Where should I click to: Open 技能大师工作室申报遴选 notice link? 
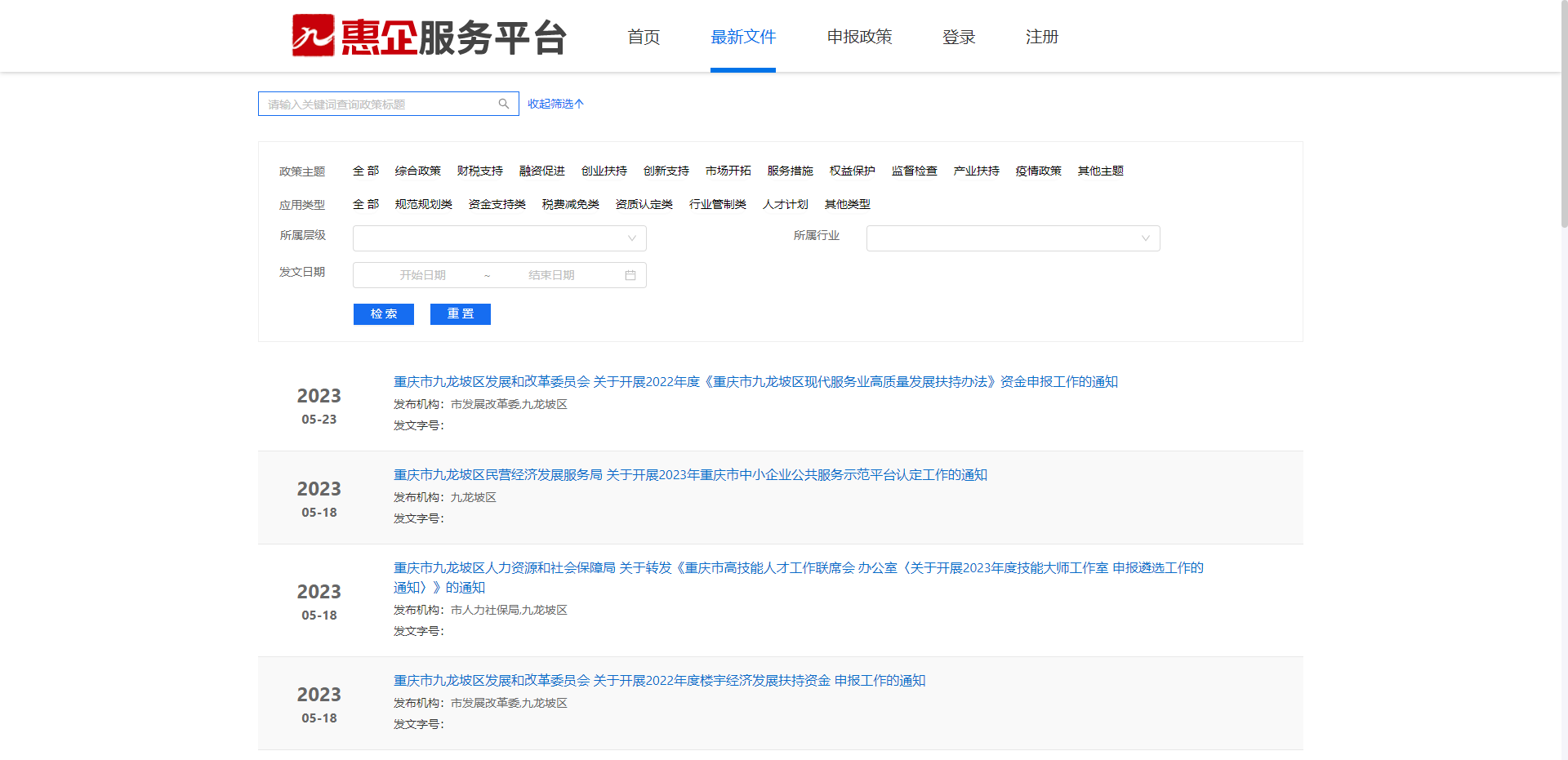click(x=799, y=577)
